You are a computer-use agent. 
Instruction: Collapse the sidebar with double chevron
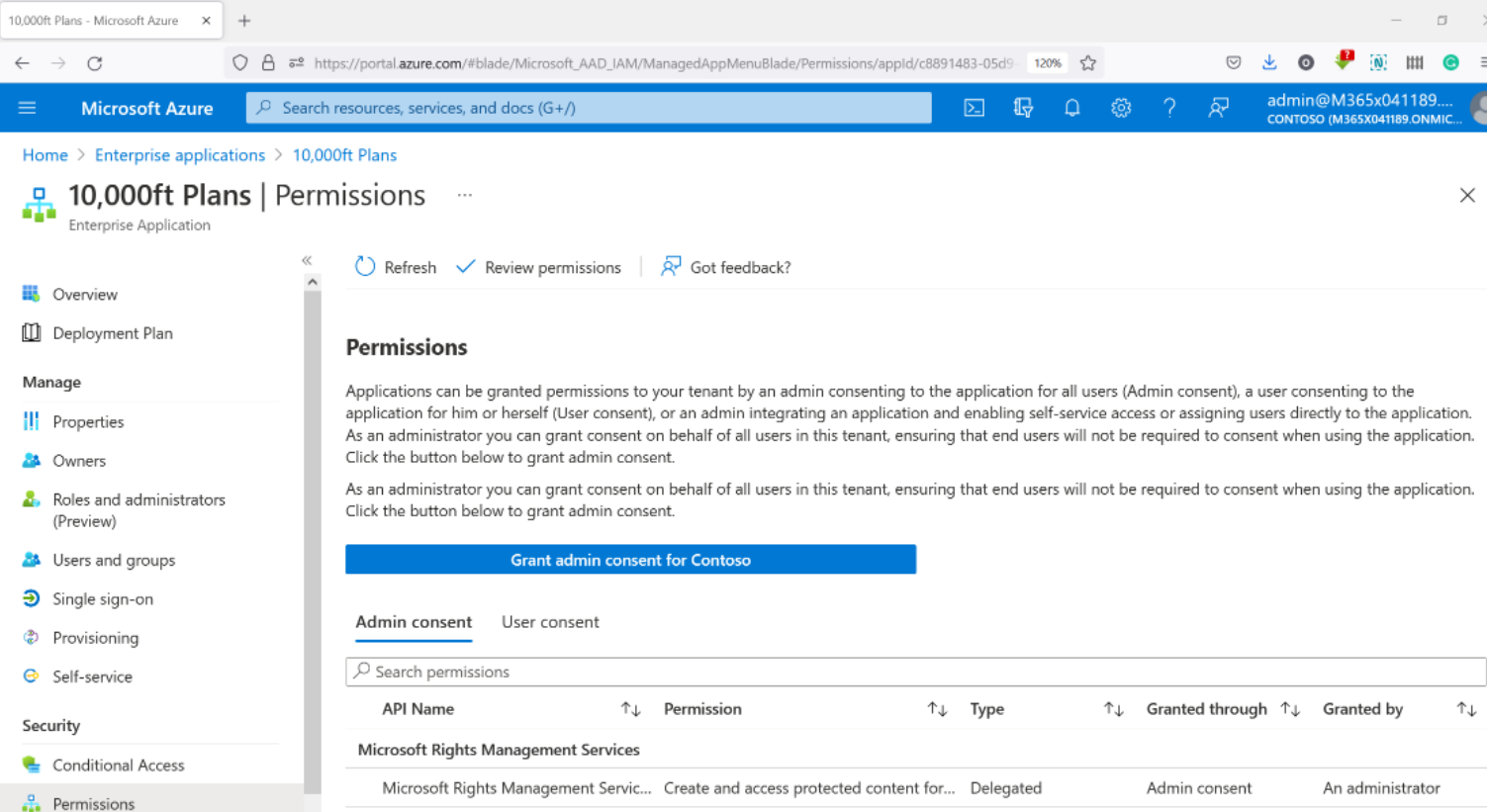click(x=307, y=260)
